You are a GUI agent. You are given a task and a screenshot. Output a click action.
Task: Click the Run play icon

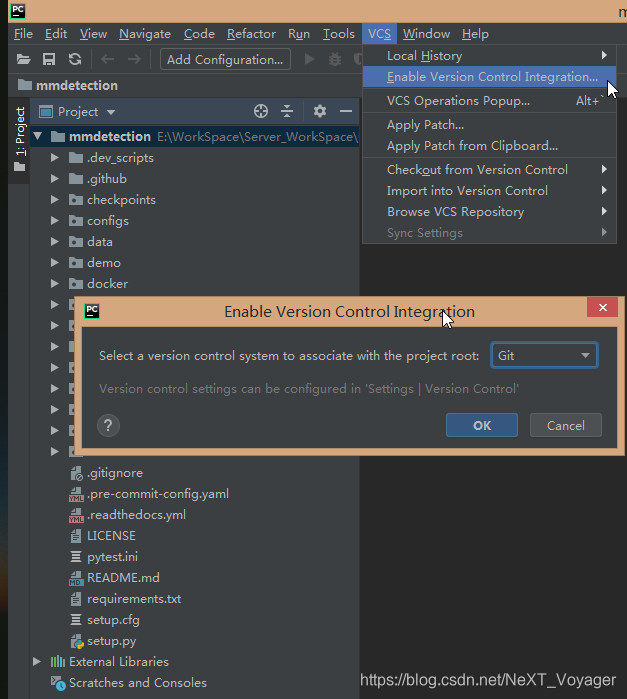(x=309, y=59)
